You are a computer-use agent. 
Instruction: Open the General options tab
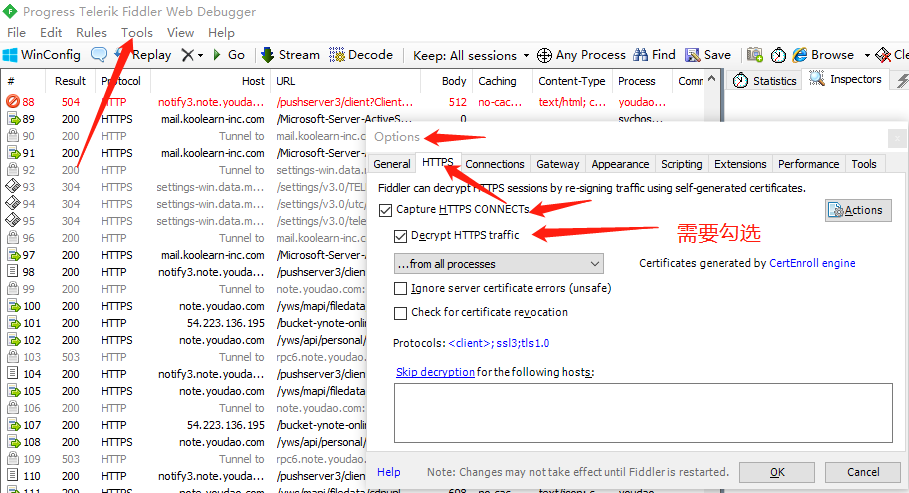pos(392,164)
